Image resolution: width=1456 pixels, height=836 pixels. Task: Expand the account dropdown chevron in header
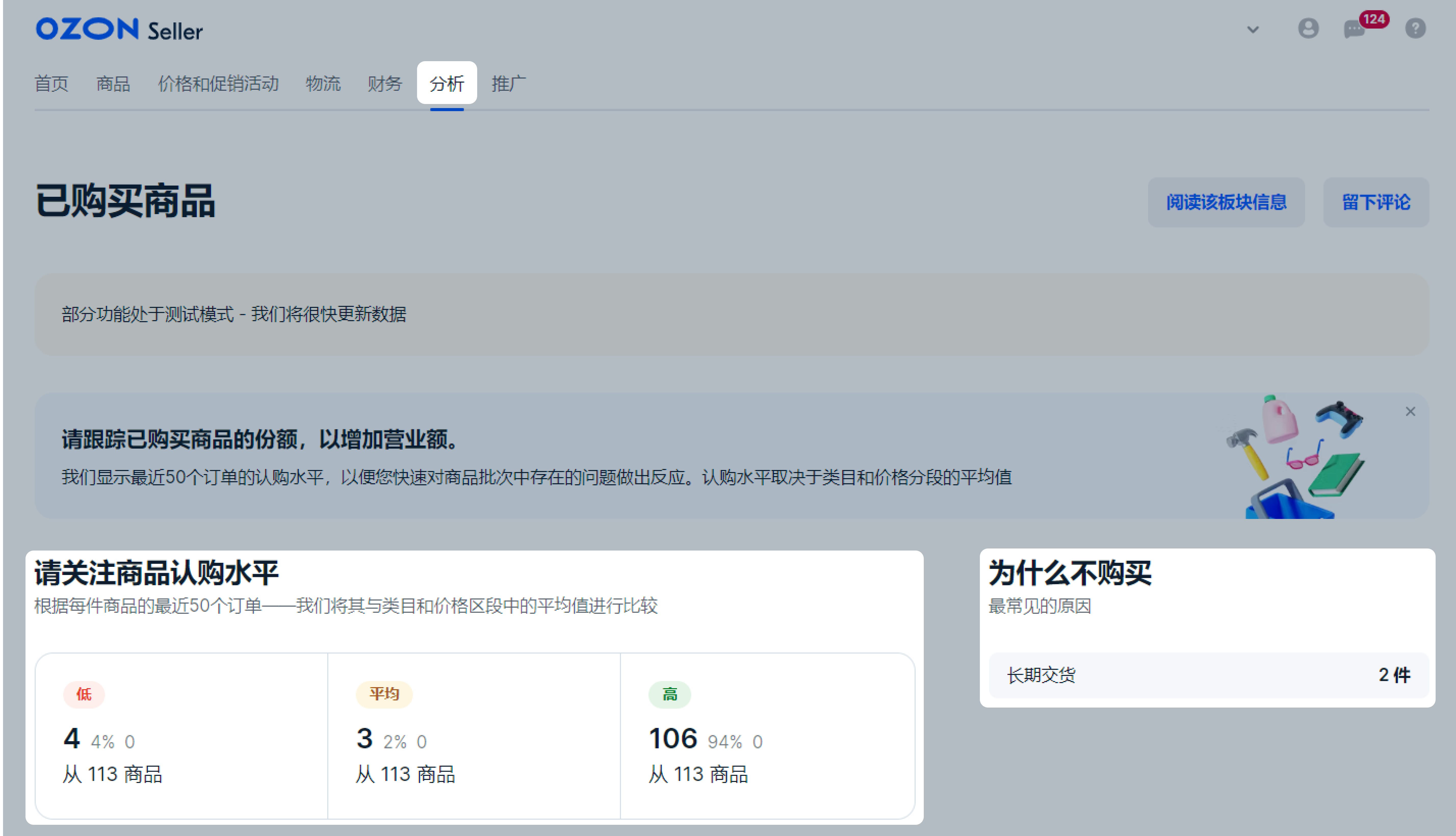click(1253, 29)
